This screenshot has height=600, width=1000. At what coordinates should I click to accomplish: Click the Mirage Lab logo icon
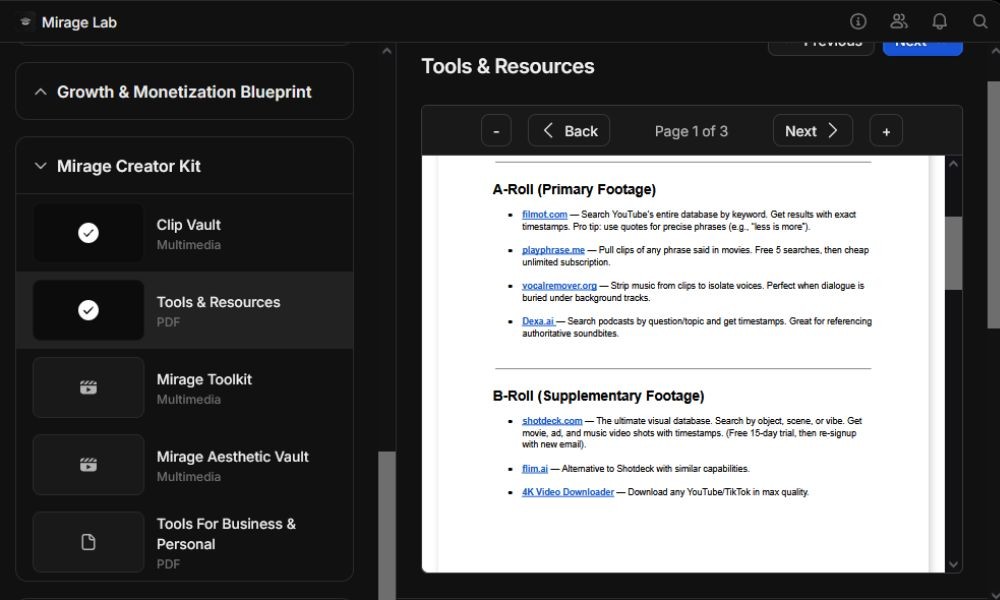[26, 22]
